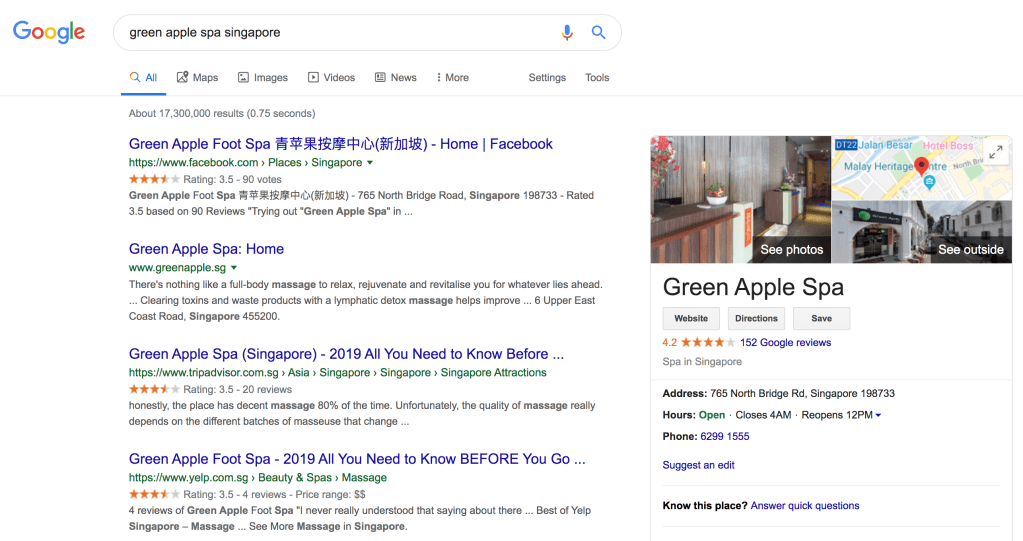Open the Videos results tab
1023x541 pixels.
click(x=331, y=77)
